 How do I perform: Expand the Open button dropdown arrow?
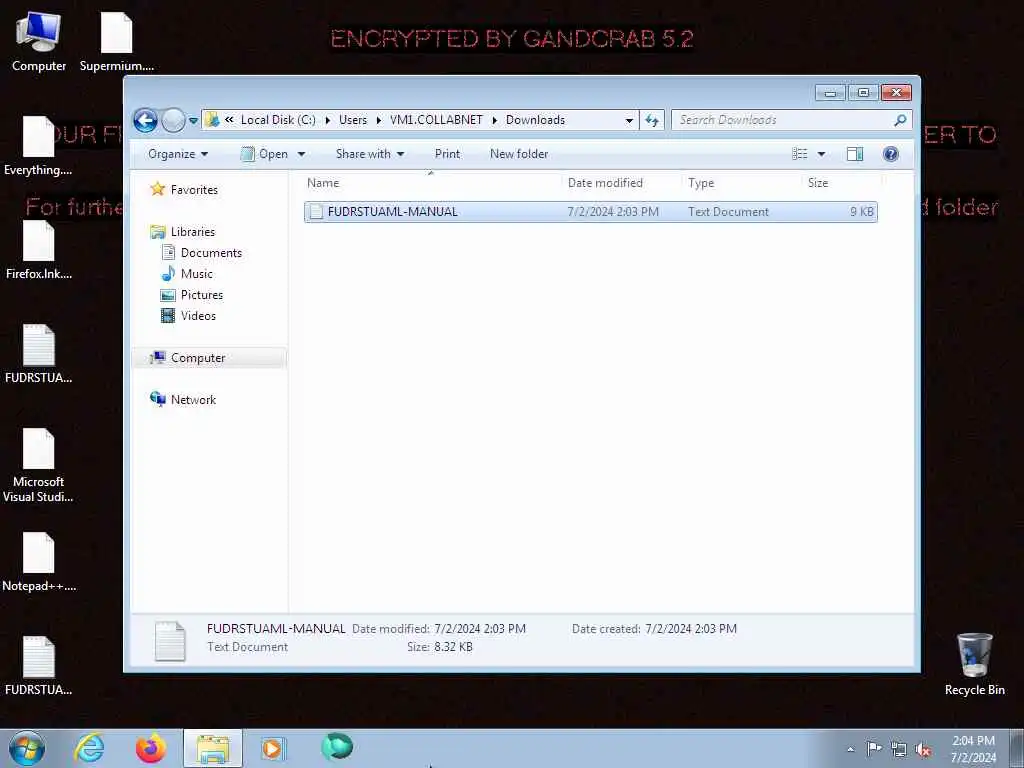pyautogui.click(x=301, y=154)
